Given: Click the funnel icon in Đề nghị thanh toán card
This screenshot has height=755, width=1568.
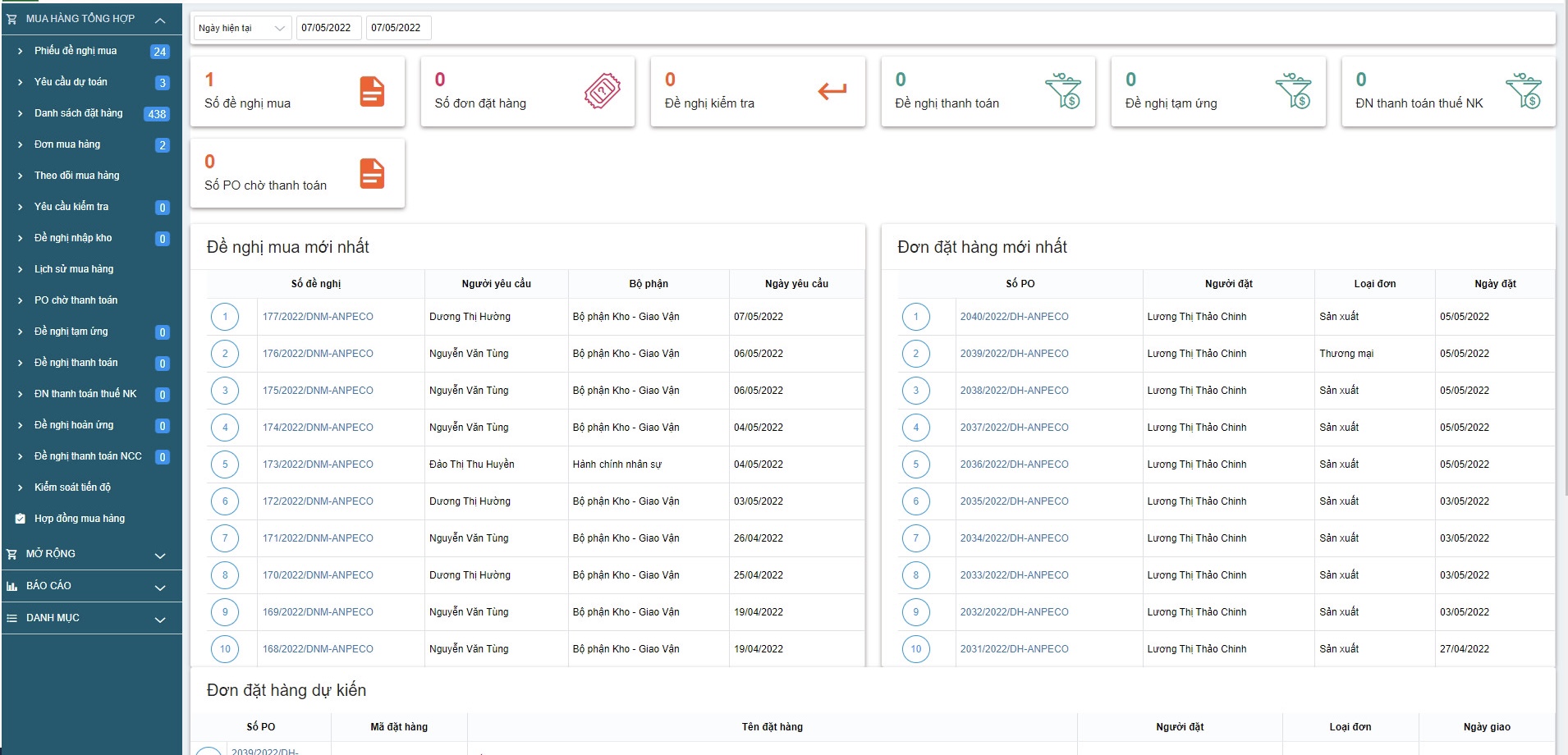Looking at the screenshot, I should [x=1063, y=91].
